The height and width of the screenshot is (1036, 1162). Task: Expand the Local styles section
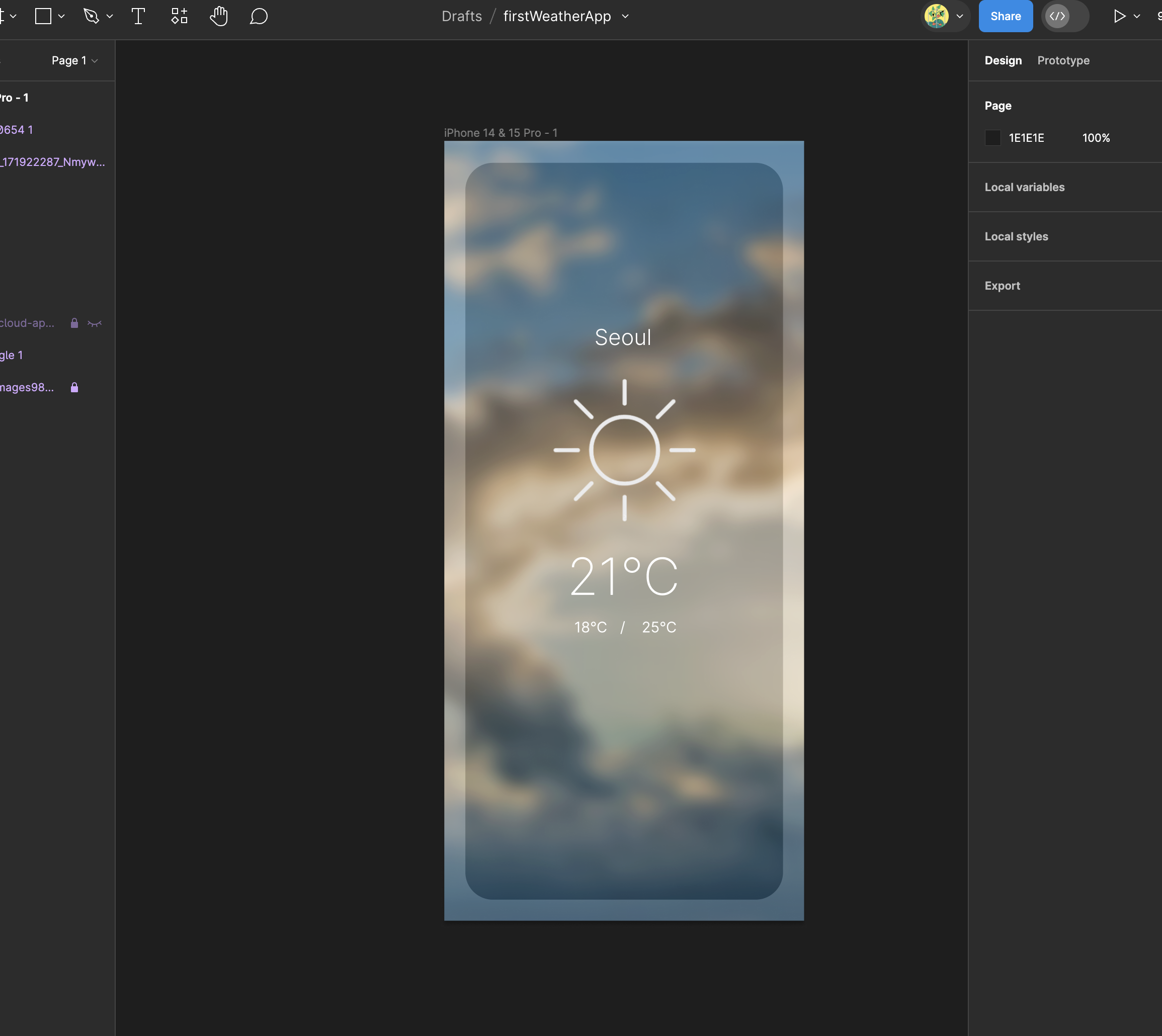(1016, 236)
